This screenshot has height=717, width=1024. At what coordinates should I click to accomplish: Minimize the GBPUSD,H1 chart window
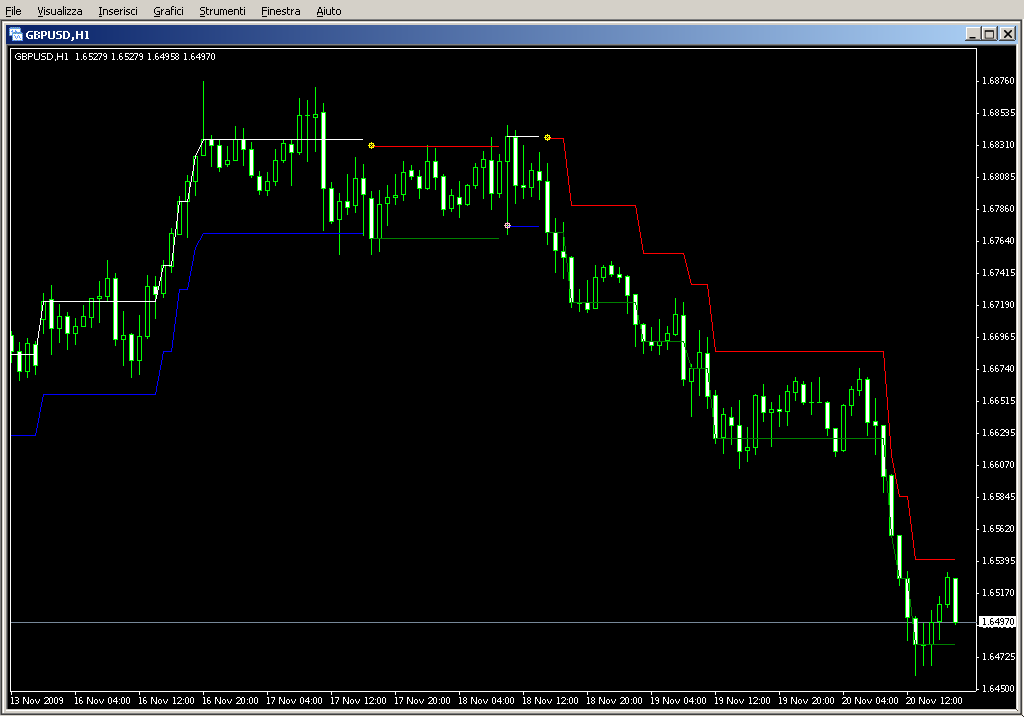coord(972,34)
